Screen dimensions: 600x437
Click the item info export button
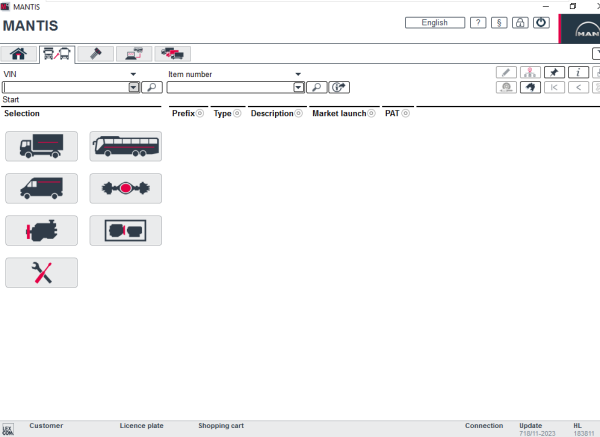[339, 87]
